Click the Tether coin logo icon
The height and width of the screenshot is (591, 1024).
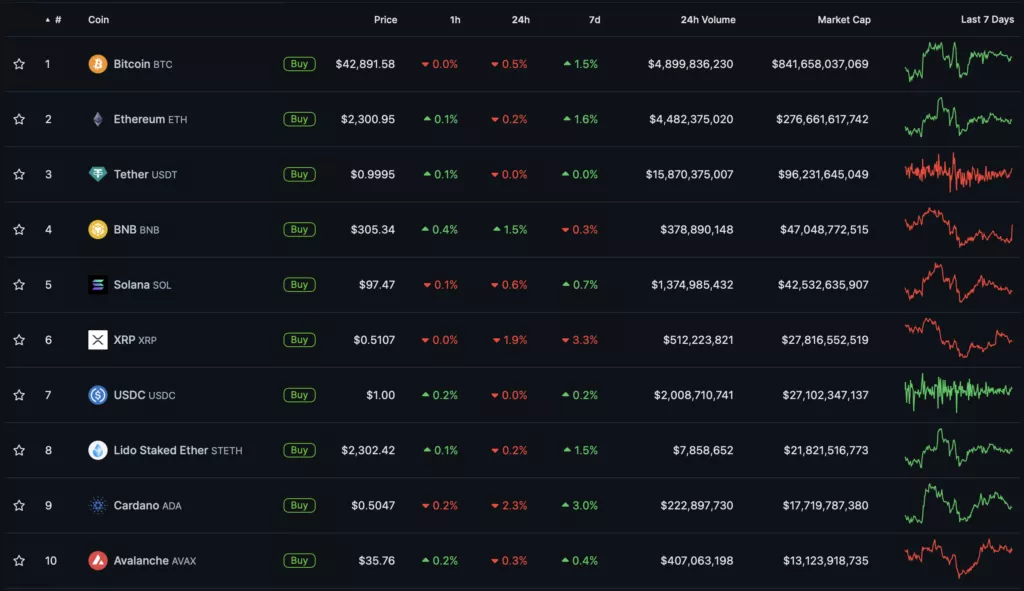[x=98, y=174]
